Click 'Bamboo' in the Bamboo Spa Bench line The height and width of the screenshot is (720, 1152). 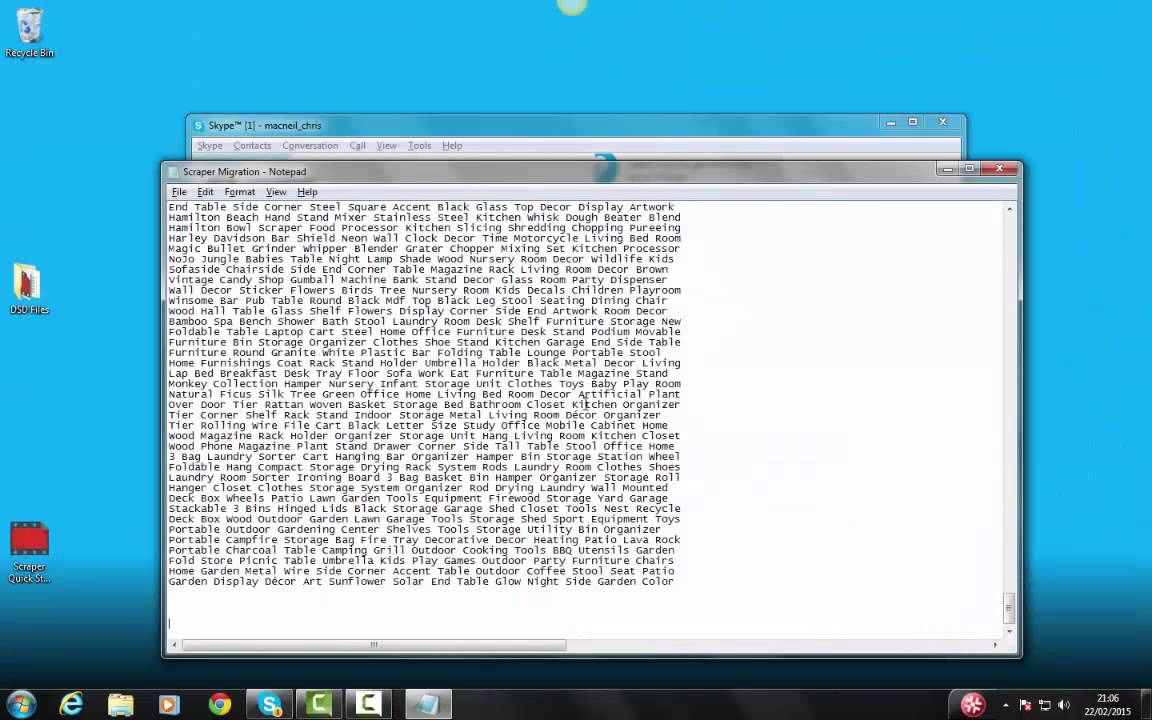point(188,321)
